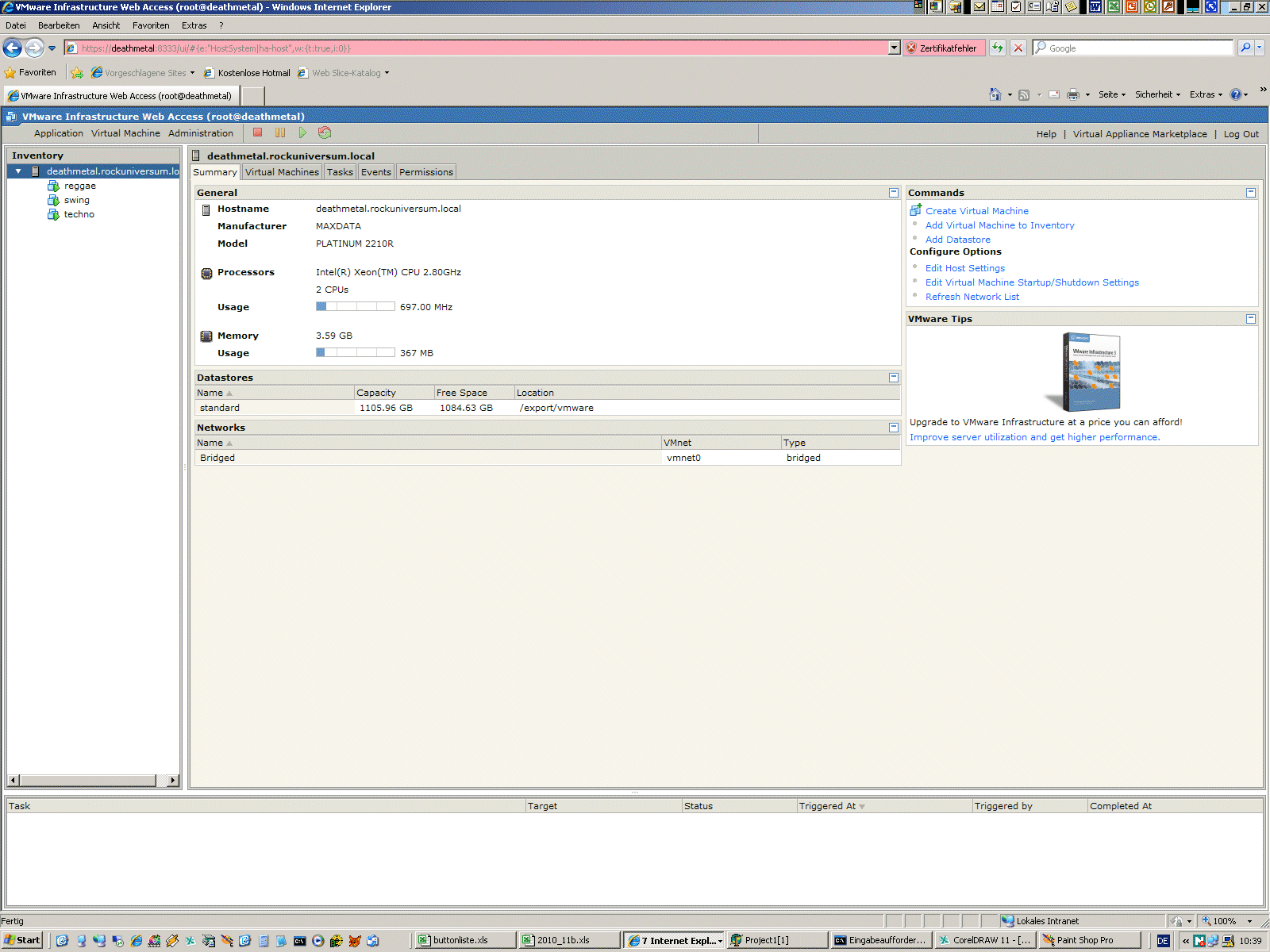Click the browser Print icon
Screen dimensions: 1270x952
pyautogui.click(x=1073, y=94)
